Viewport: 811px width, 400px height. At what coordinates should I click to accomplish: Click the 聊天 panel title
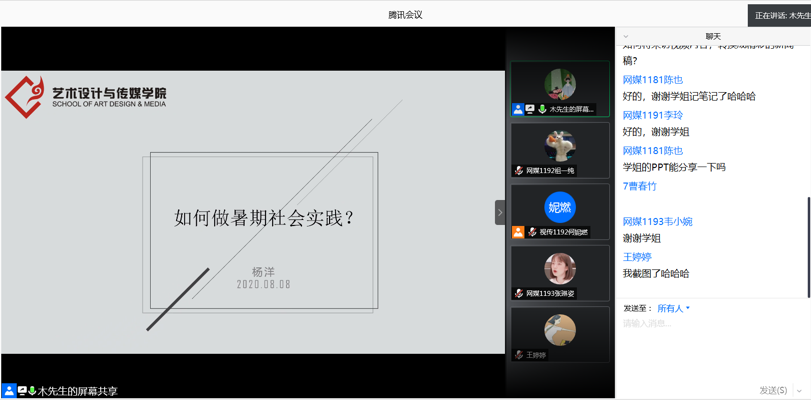pos(713,37)
